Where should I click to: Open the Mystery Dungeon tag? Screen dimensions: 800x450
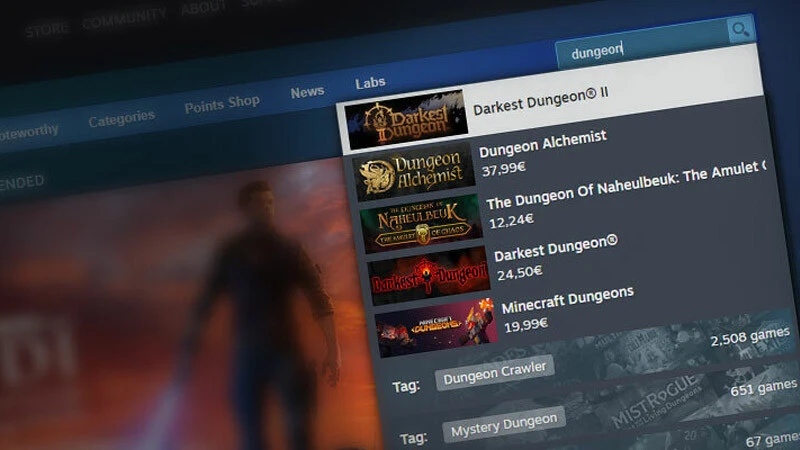[504, 424]
